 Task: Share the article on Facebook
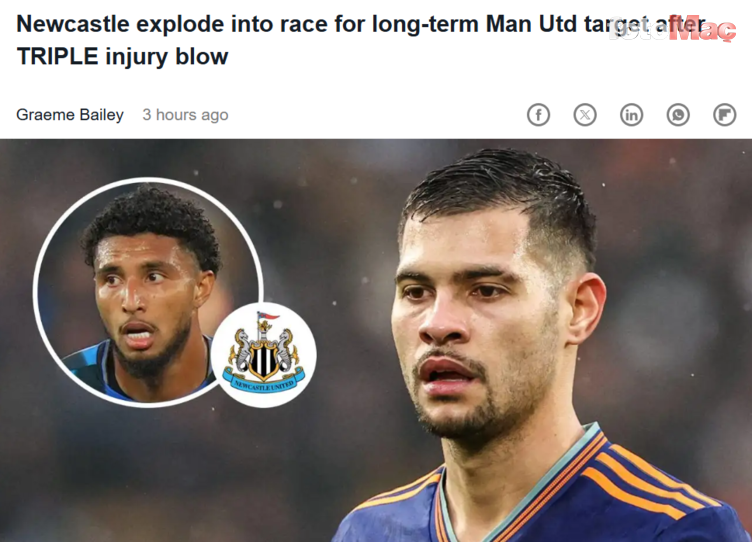[x=538, y=115]
